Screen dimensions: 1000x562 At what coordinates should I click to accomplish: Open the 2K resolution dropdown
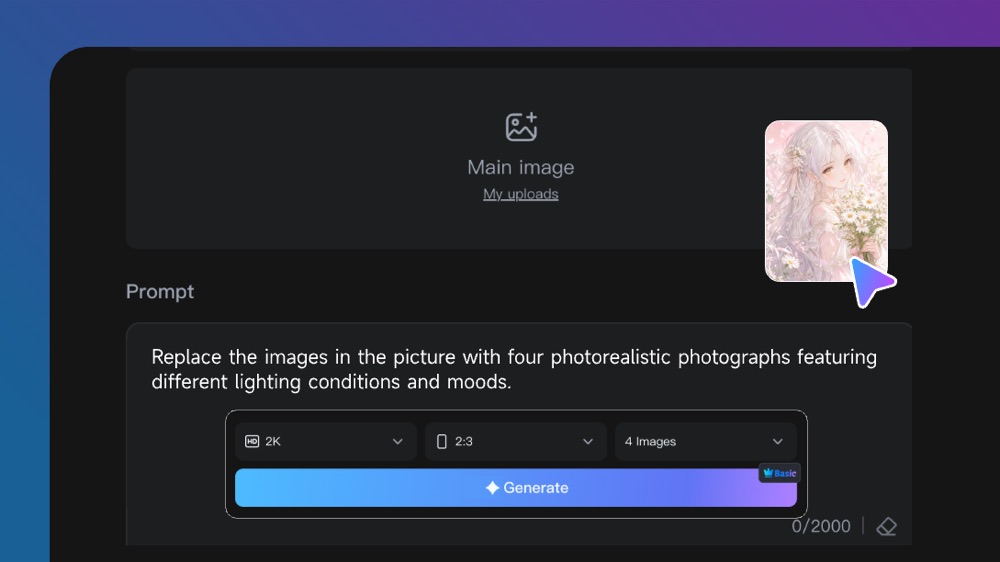[325, 441]
